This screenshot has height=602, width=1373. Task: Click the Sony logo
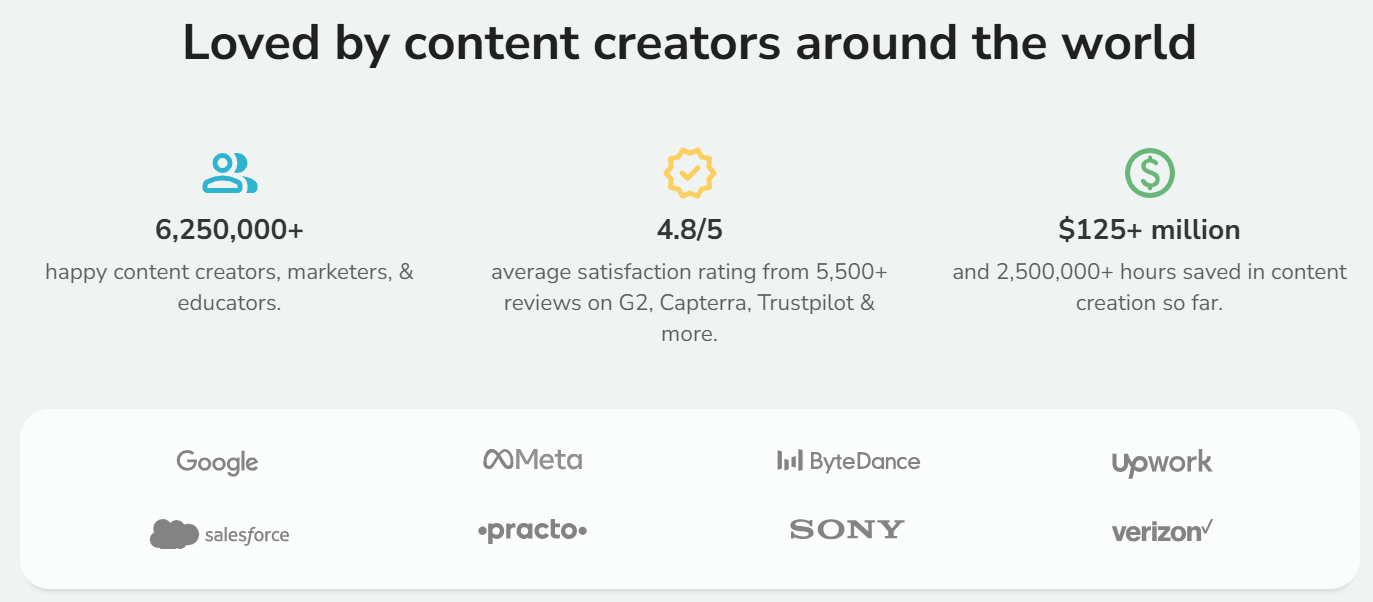[847, 530]
